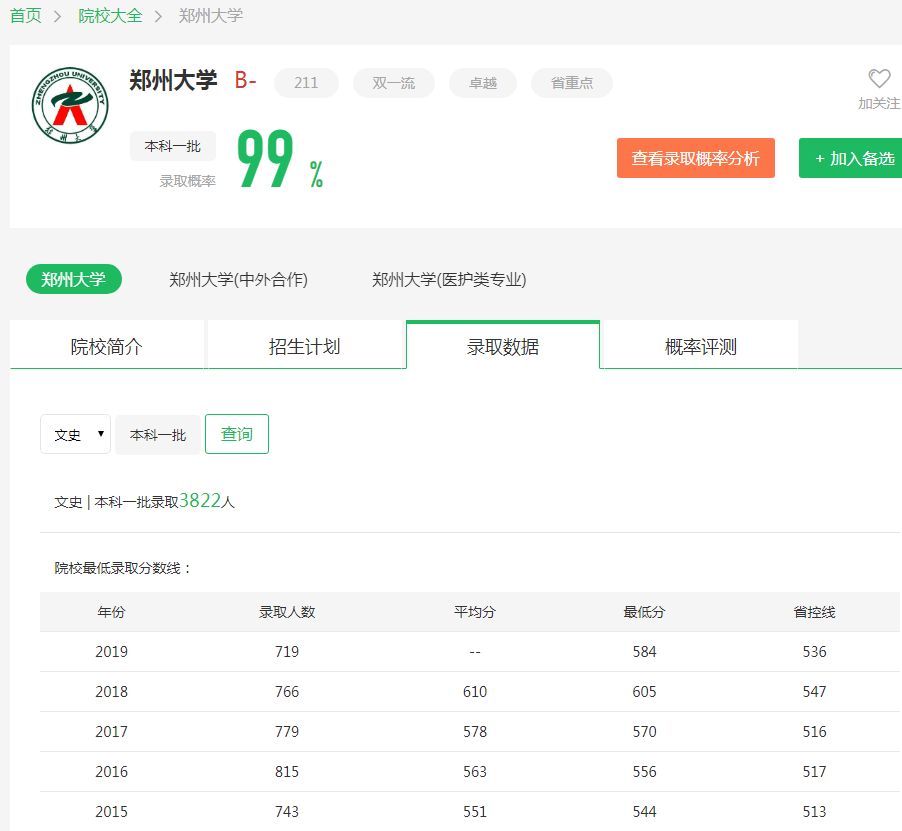Screen dimensions: 902x831
Task: Open the 文史 subject dropdown
Action: coord(75,434)
